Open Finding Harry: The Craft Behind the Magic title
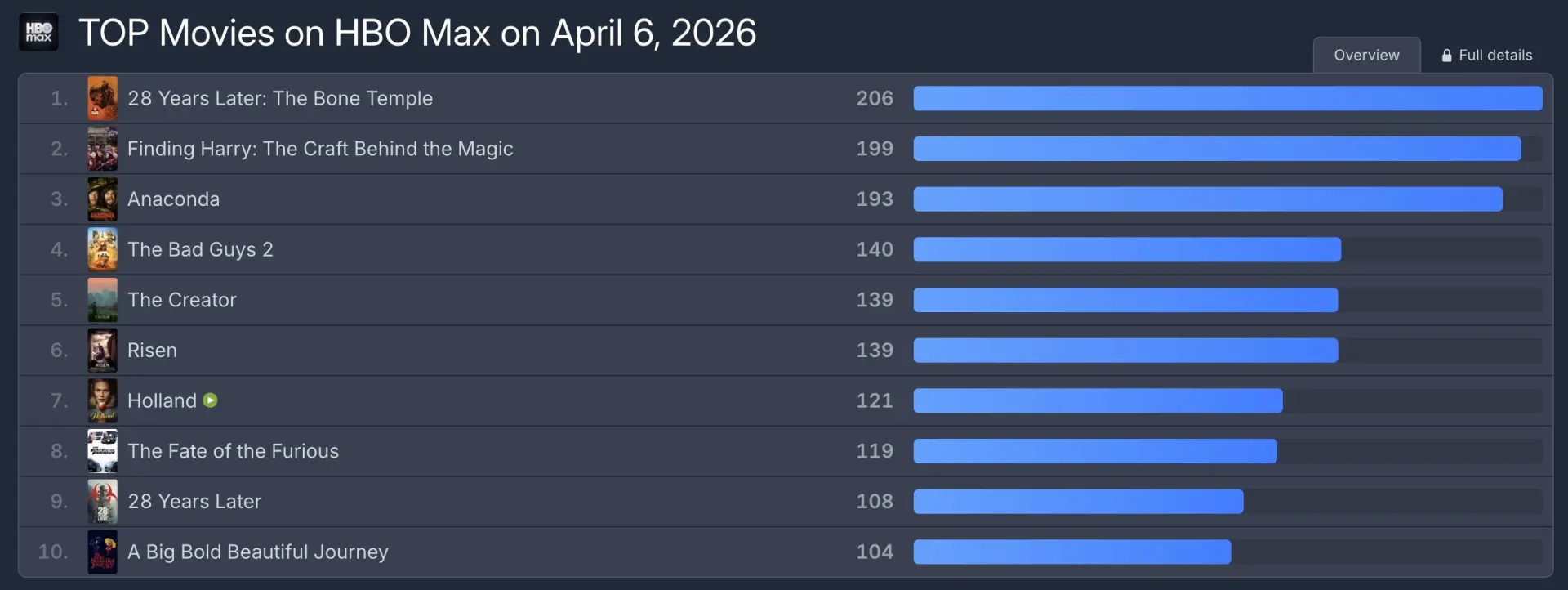Screen dimensions: 1568x590 point(320,149)
